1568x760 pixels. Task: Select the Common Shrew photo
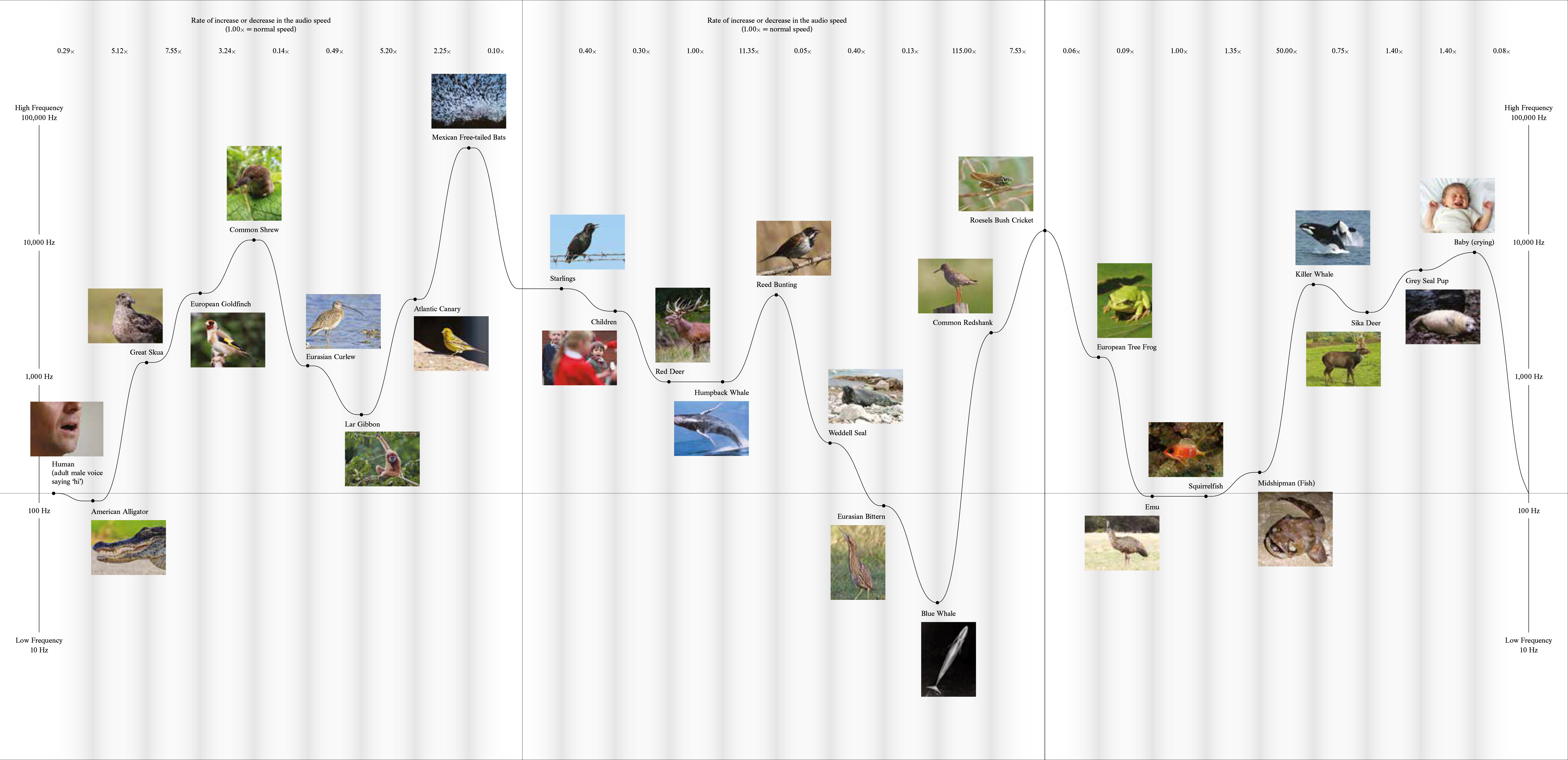tap(254, 183)
